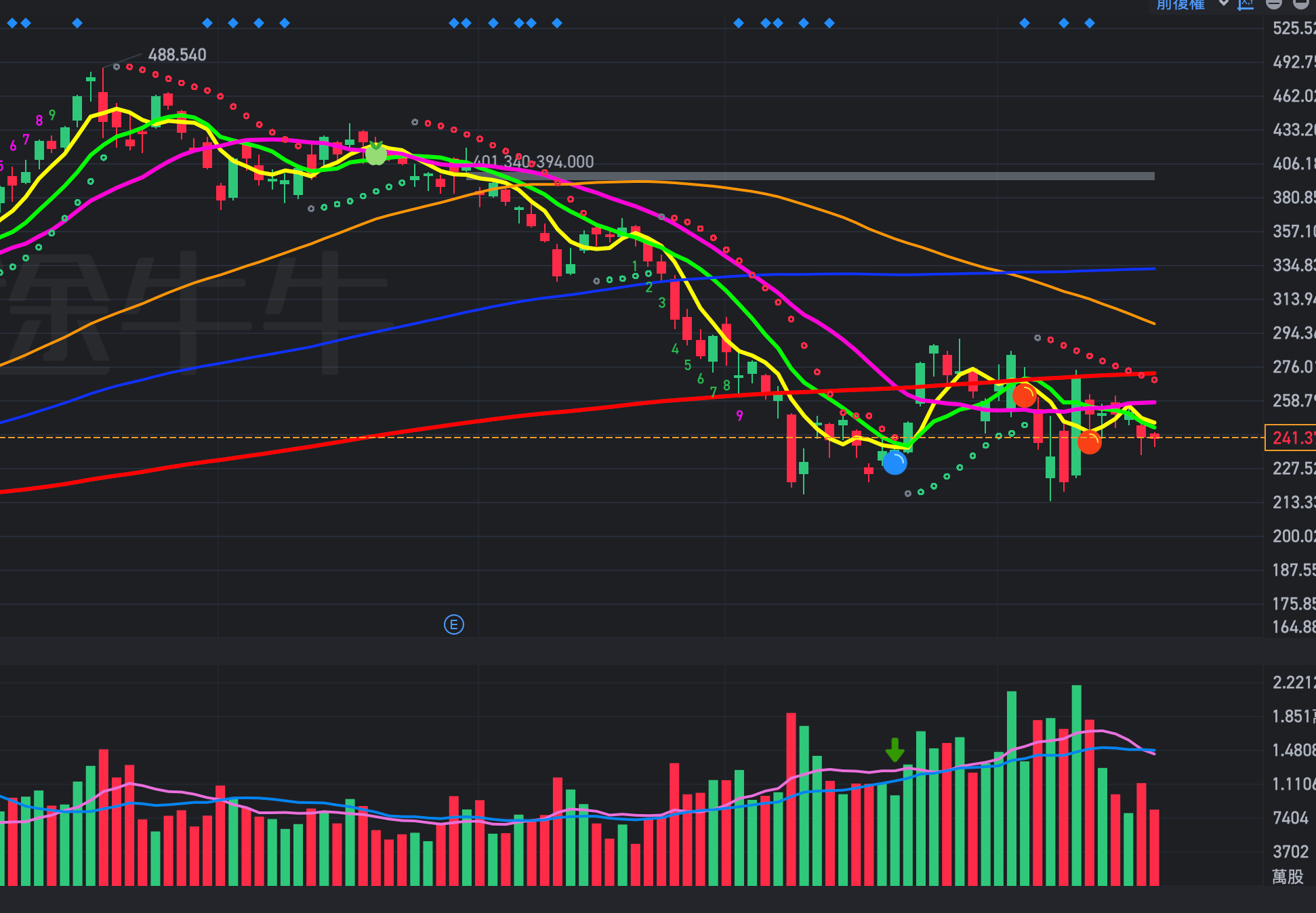Click the blue circle signal marker
1316x913 pixels.
(895, 463)
